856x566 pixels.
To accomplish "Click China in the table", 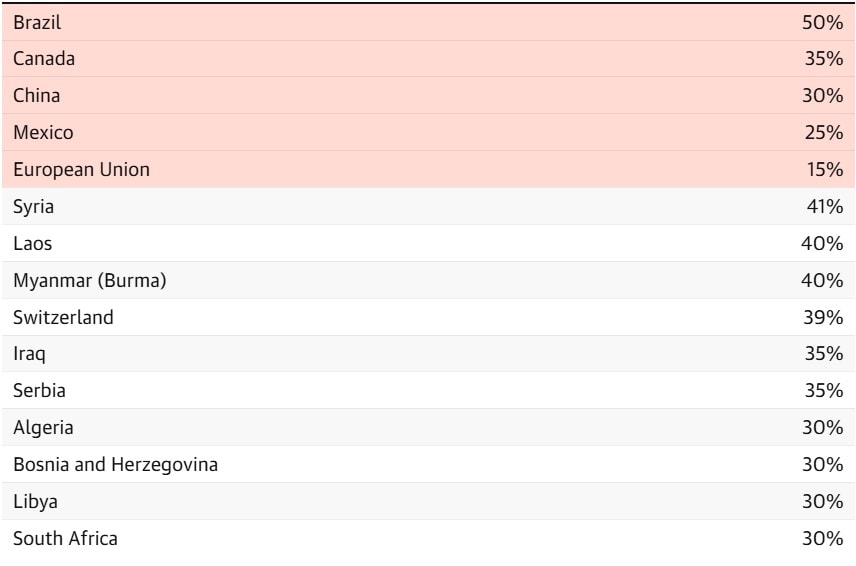I will [37, 96].
